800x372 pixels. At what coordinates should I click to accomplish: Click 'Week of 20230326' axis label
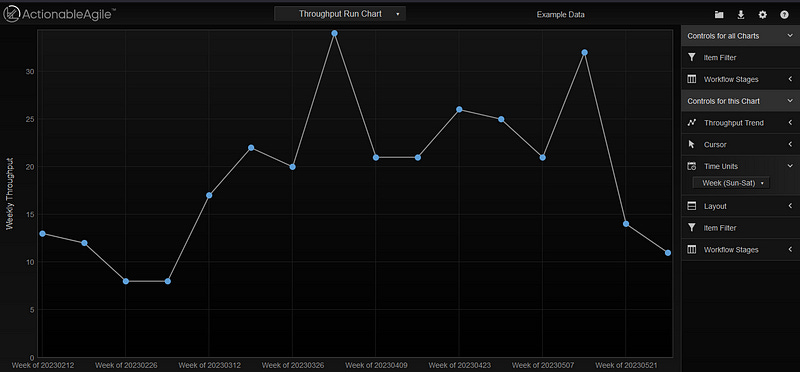tap(293, 365)
